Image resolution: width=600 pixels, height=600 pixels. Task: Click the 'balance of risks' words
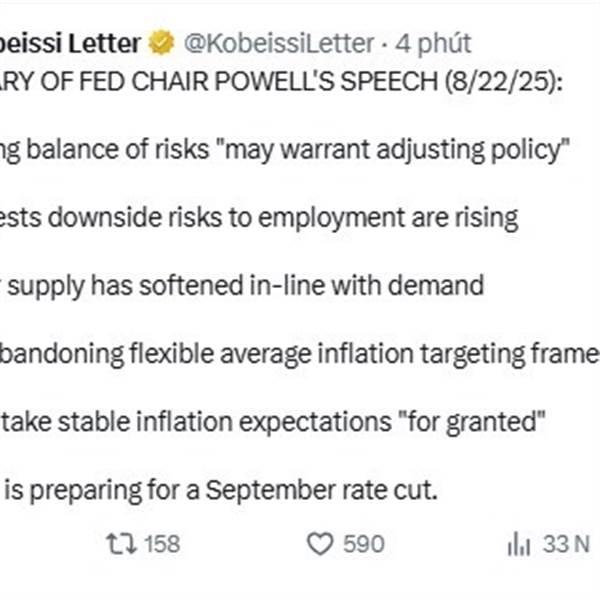[117, 150]
